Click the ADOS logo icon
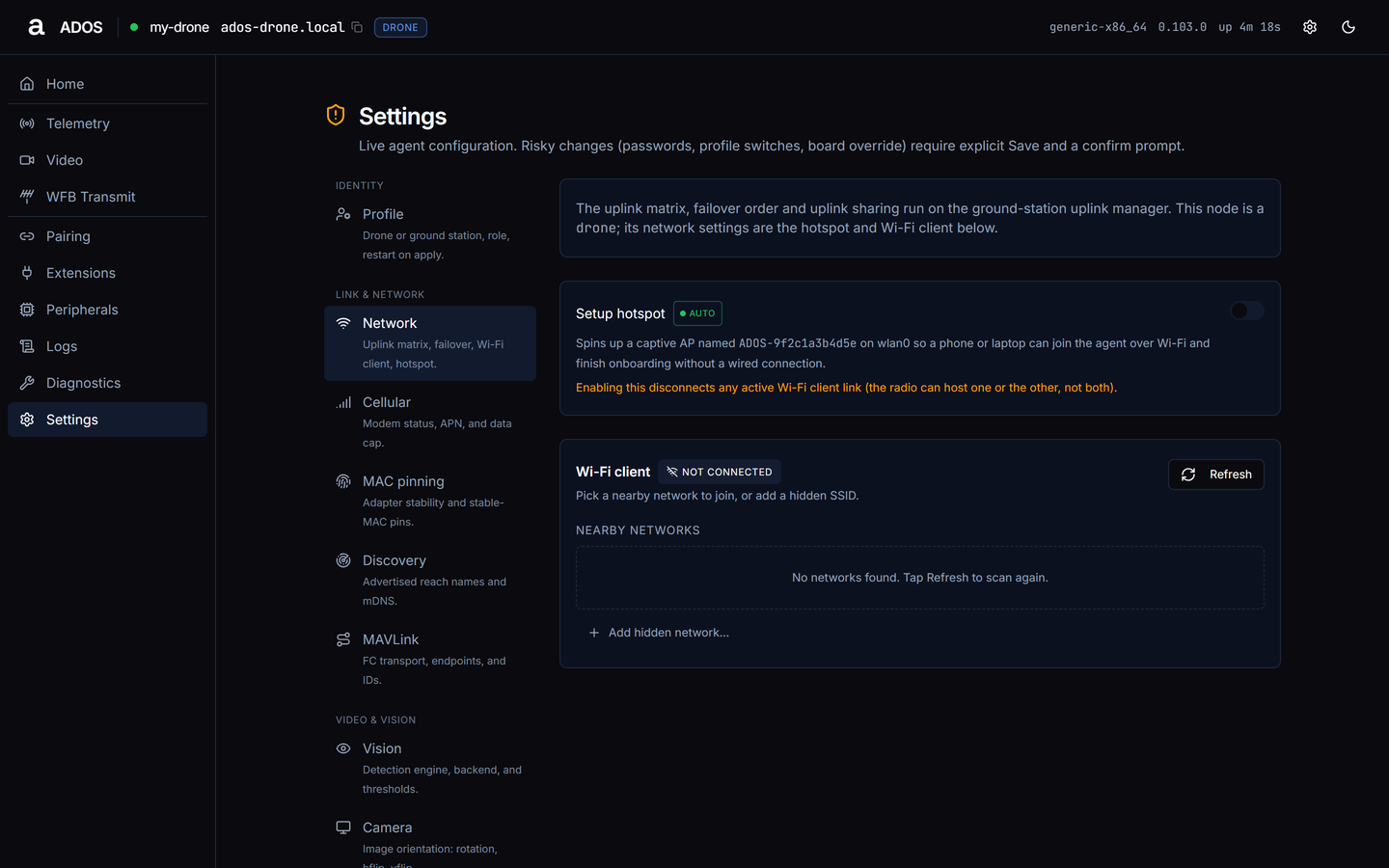 [37, 27]
